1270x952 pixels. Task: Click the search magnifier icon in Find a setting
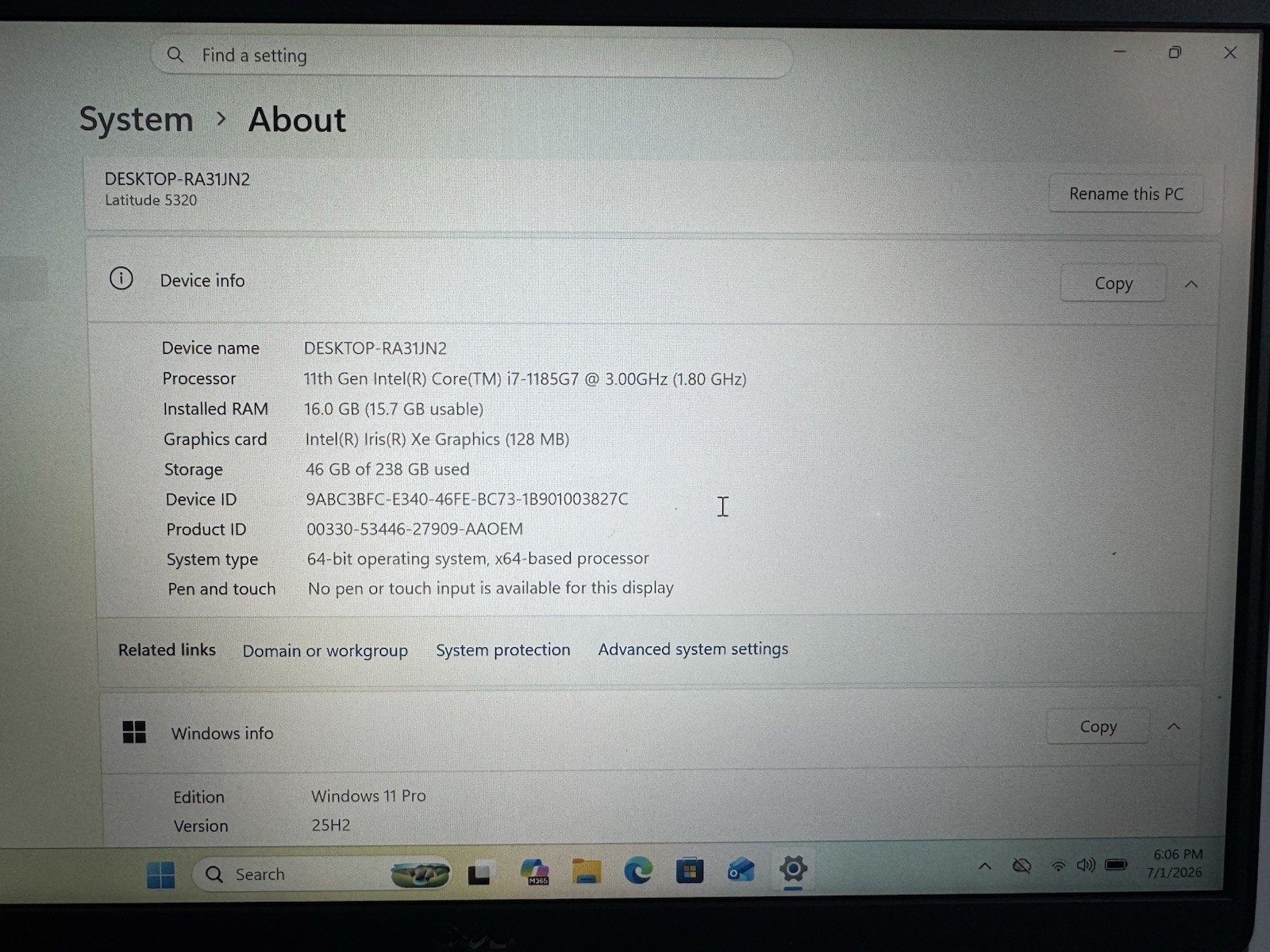point(175,55)
